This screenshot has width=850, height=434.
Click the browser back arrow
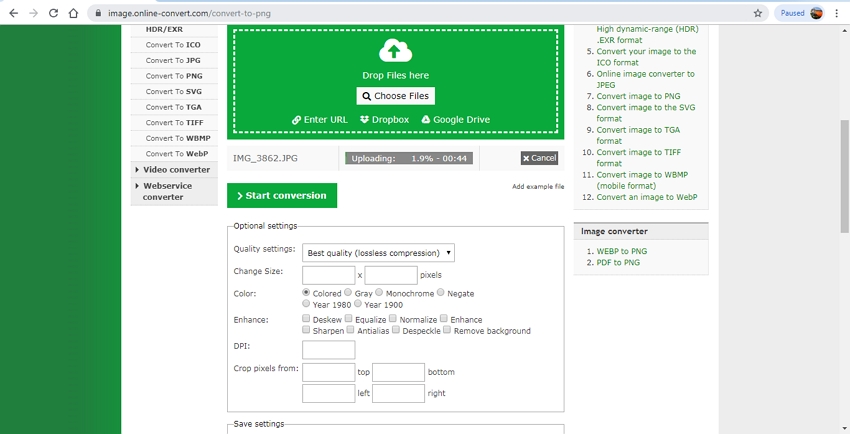tap(13, 13)
